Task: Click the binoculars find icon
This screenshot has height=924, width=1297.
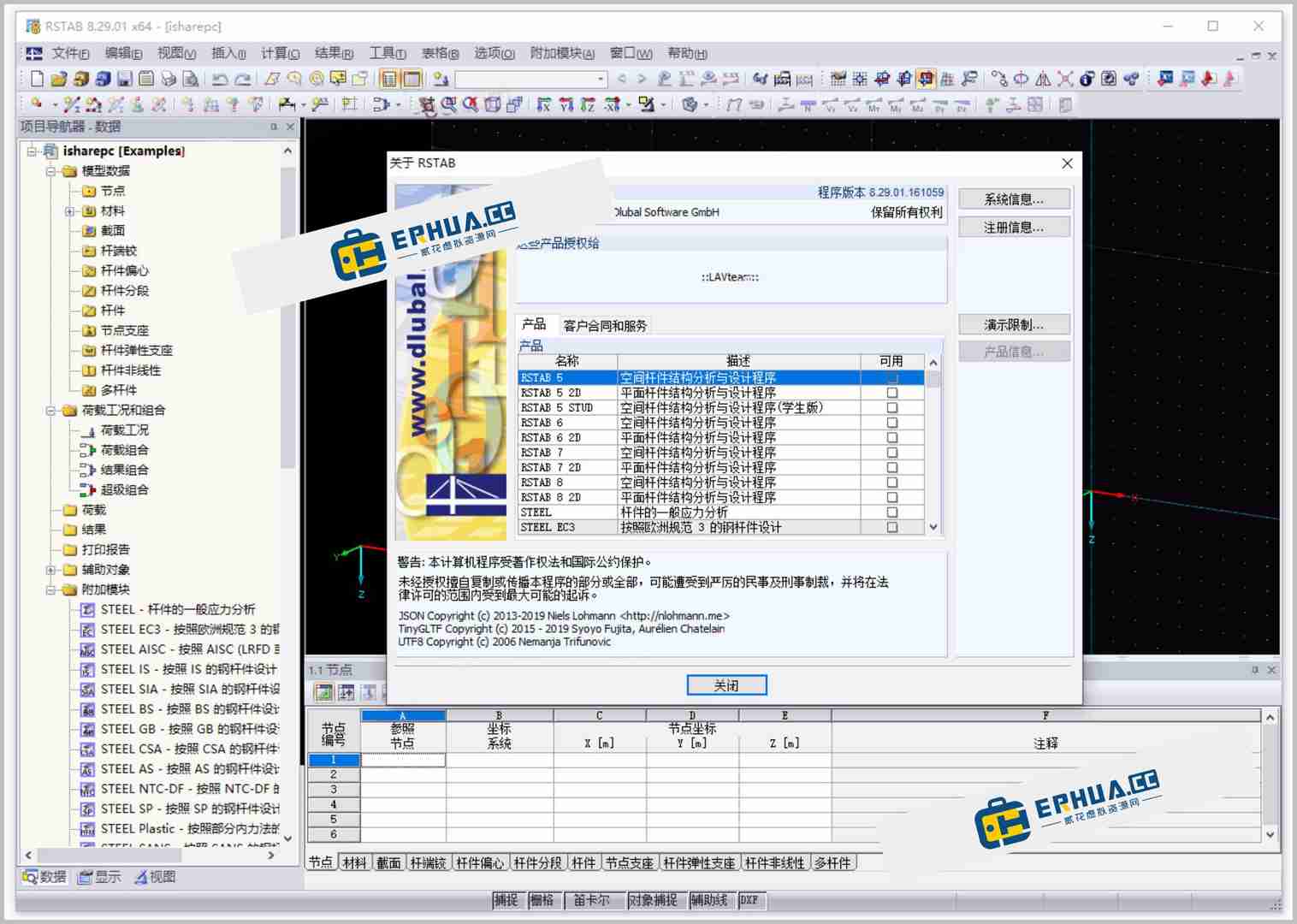Action: (760, 79)
